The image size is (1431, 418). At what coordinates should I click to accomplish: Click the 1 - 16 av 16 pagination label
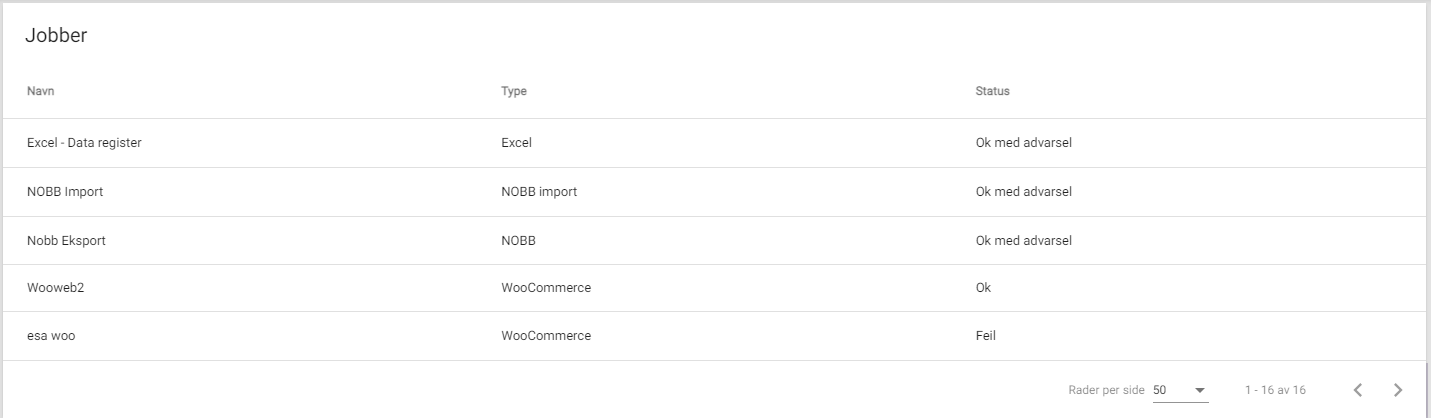(x=1276, y=390)
